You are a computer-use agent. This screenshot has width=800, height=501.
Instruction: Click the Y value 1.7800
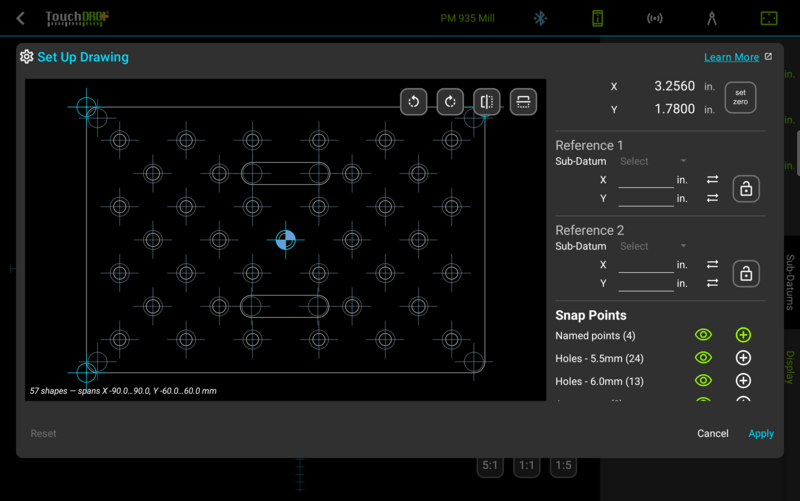(x=674, y=109)
